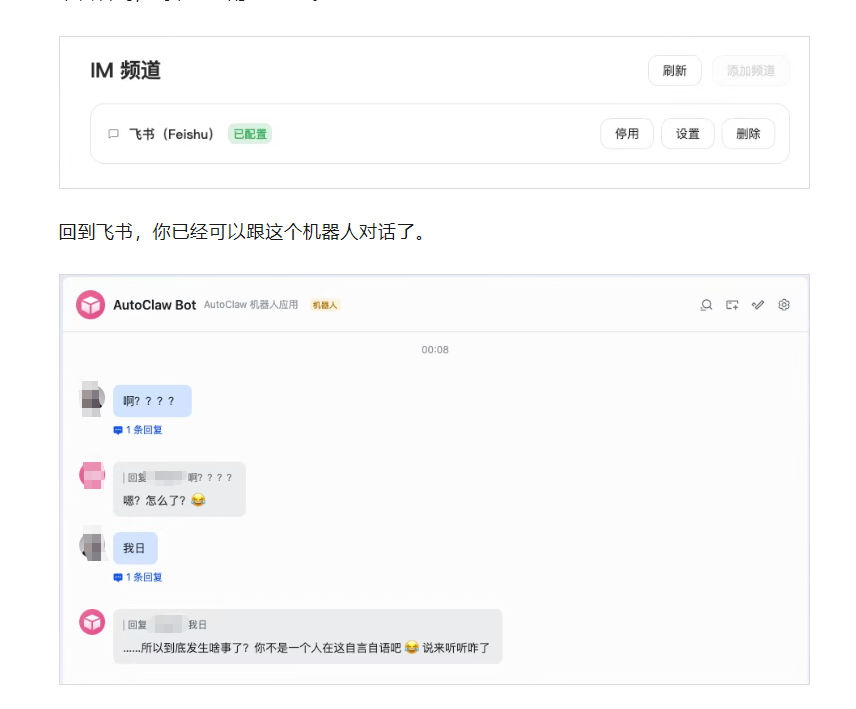Screen dimensions: 856x709
Task: Delete Feishu channel with 删除 button
Action: [748, 134]
